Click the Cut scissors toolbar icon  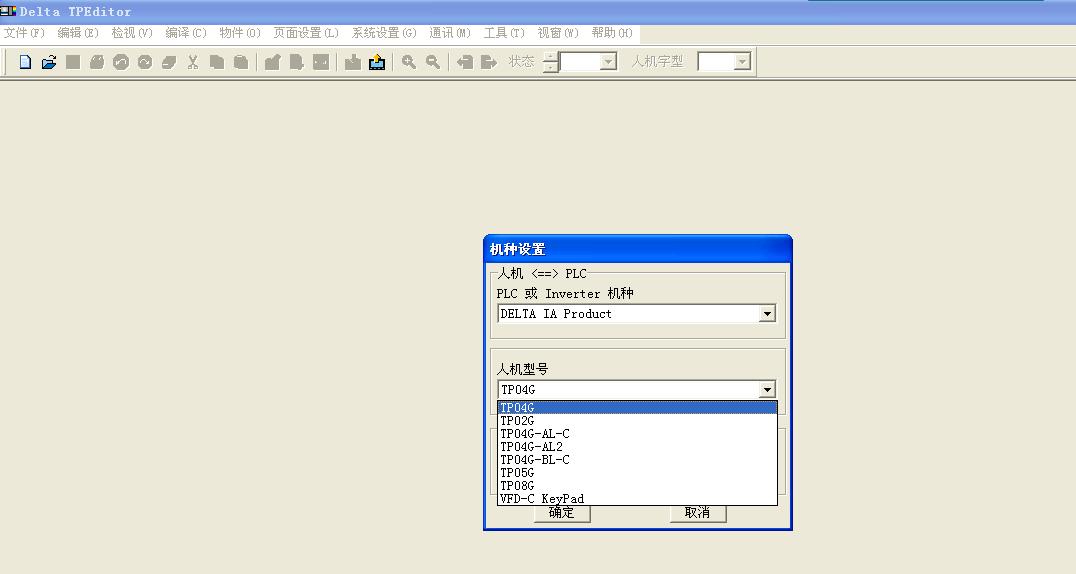point(193,62)
